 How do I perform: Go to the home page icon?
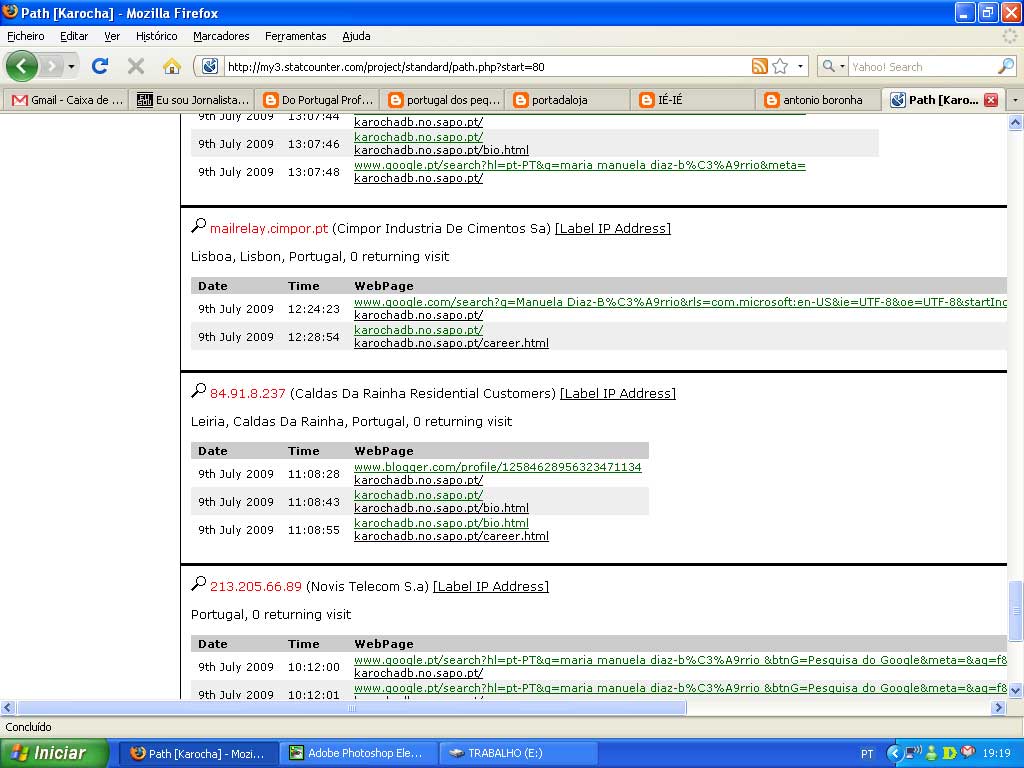coord(172,66)
